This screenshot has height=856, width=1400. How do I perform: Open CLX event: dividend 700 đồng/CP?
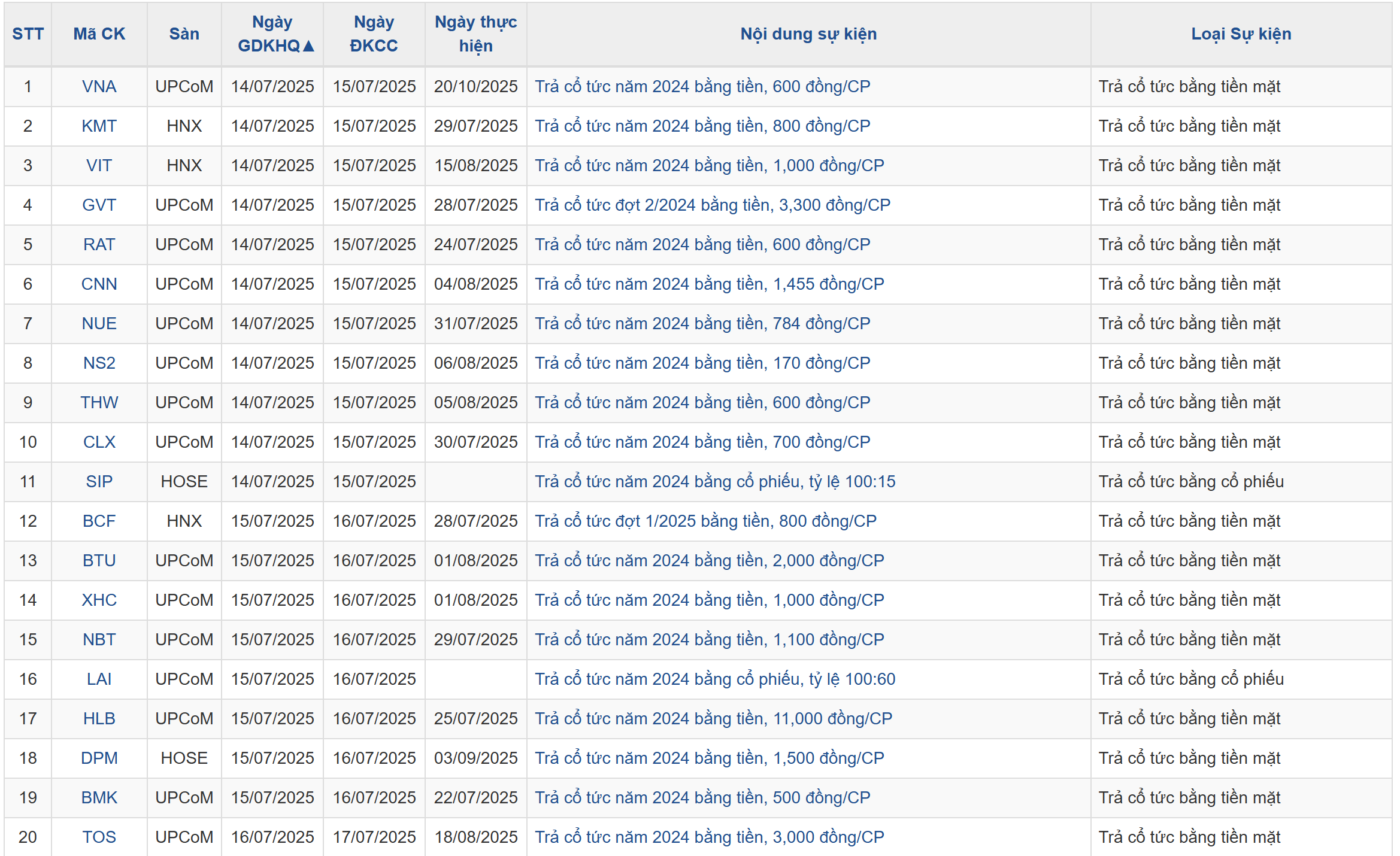click(x=702, y=442)
